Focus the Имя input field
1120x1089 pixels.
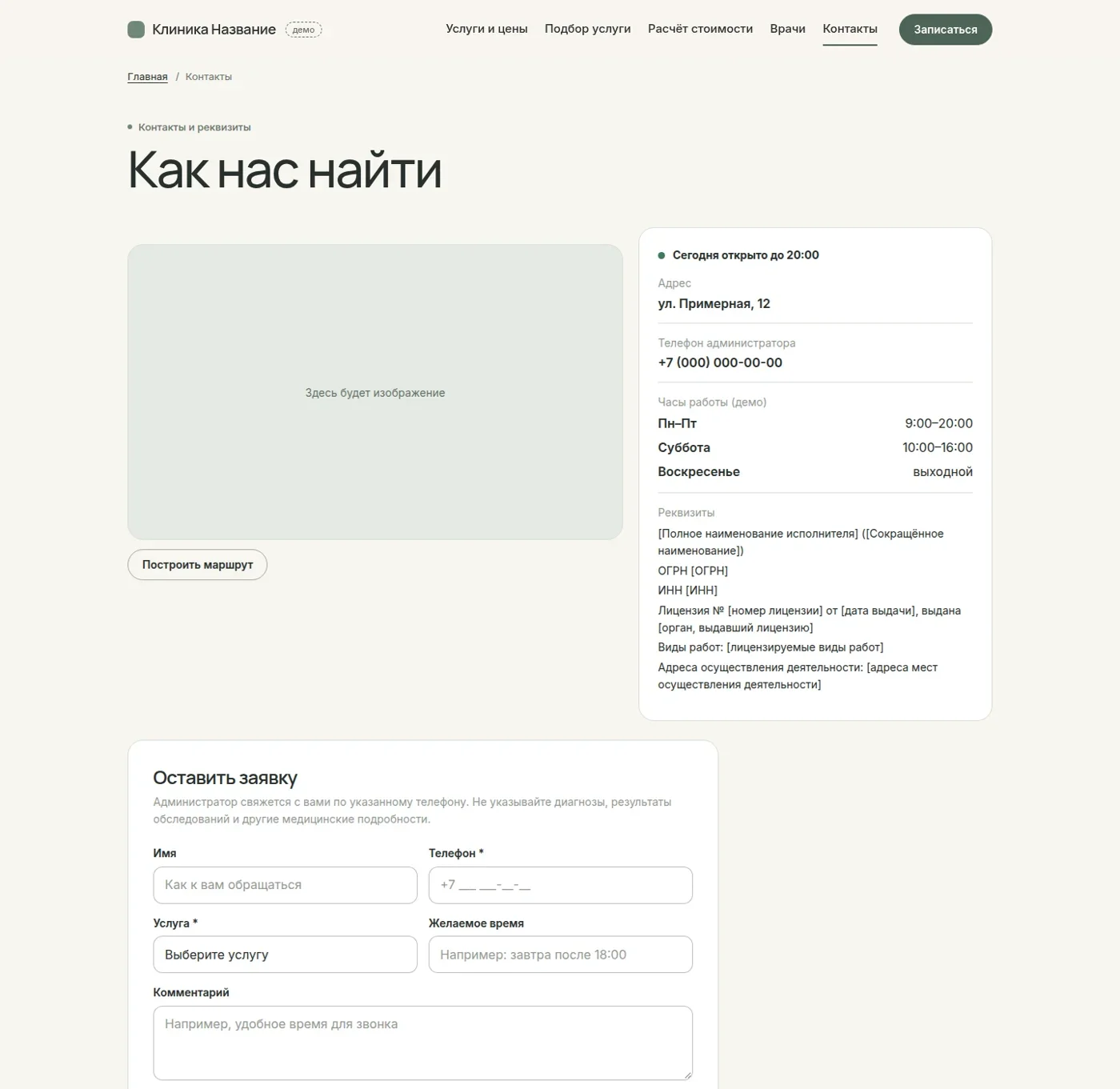(x=285, y=885)
